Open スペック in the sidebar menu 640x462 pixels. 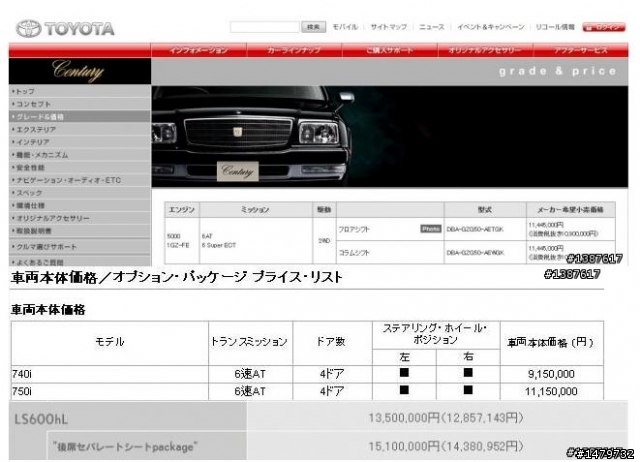tap(80, 193)
